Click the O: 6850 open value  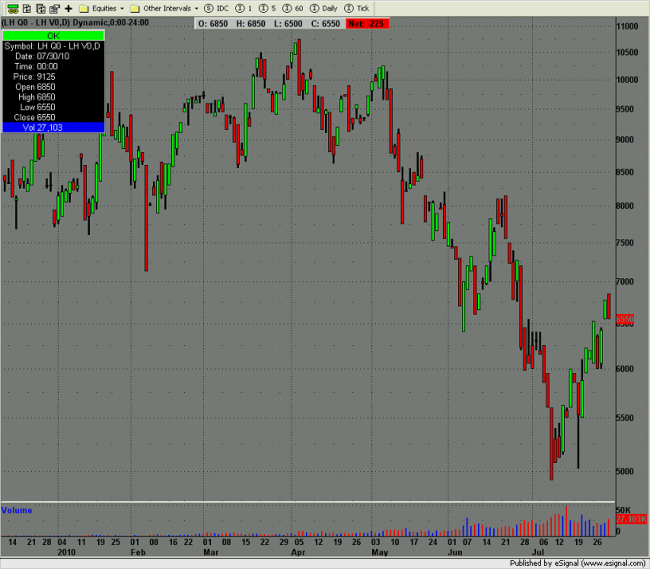click(213, 24)
